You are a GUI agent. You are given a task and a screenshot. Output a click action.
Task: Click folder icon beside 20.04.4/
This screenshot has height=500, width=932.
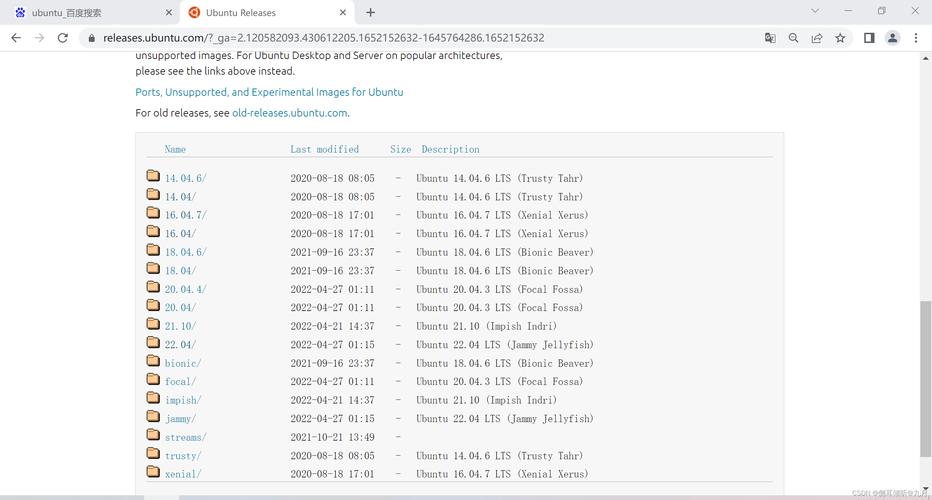click(x=153, y=287)
